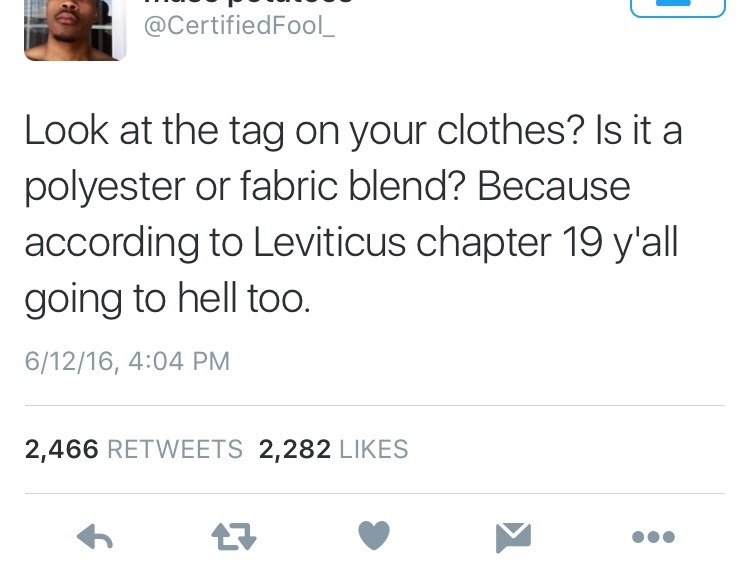This screenshot has height=578, width=750.
Task: Retweet this tweet using the arrows icon
Action: (x=234, y=536)
